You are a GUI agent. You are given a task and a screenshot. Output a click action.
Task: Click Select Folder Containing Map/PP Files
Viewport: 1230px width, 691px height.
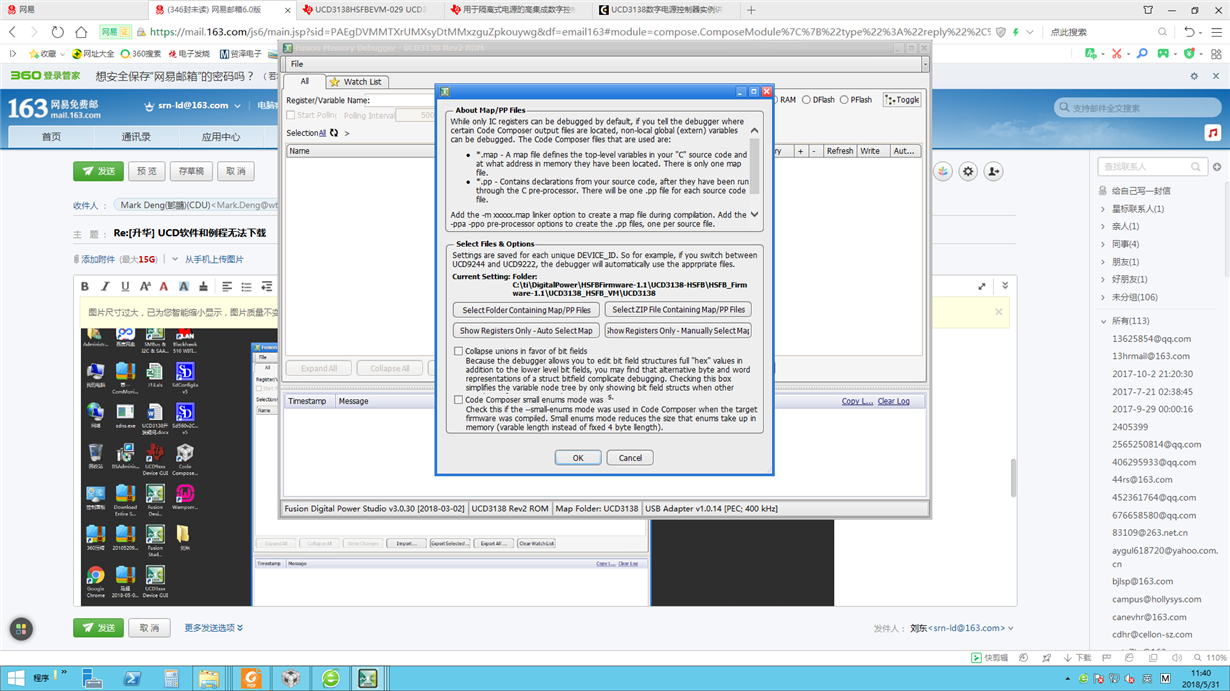click(x=526, y=310)
